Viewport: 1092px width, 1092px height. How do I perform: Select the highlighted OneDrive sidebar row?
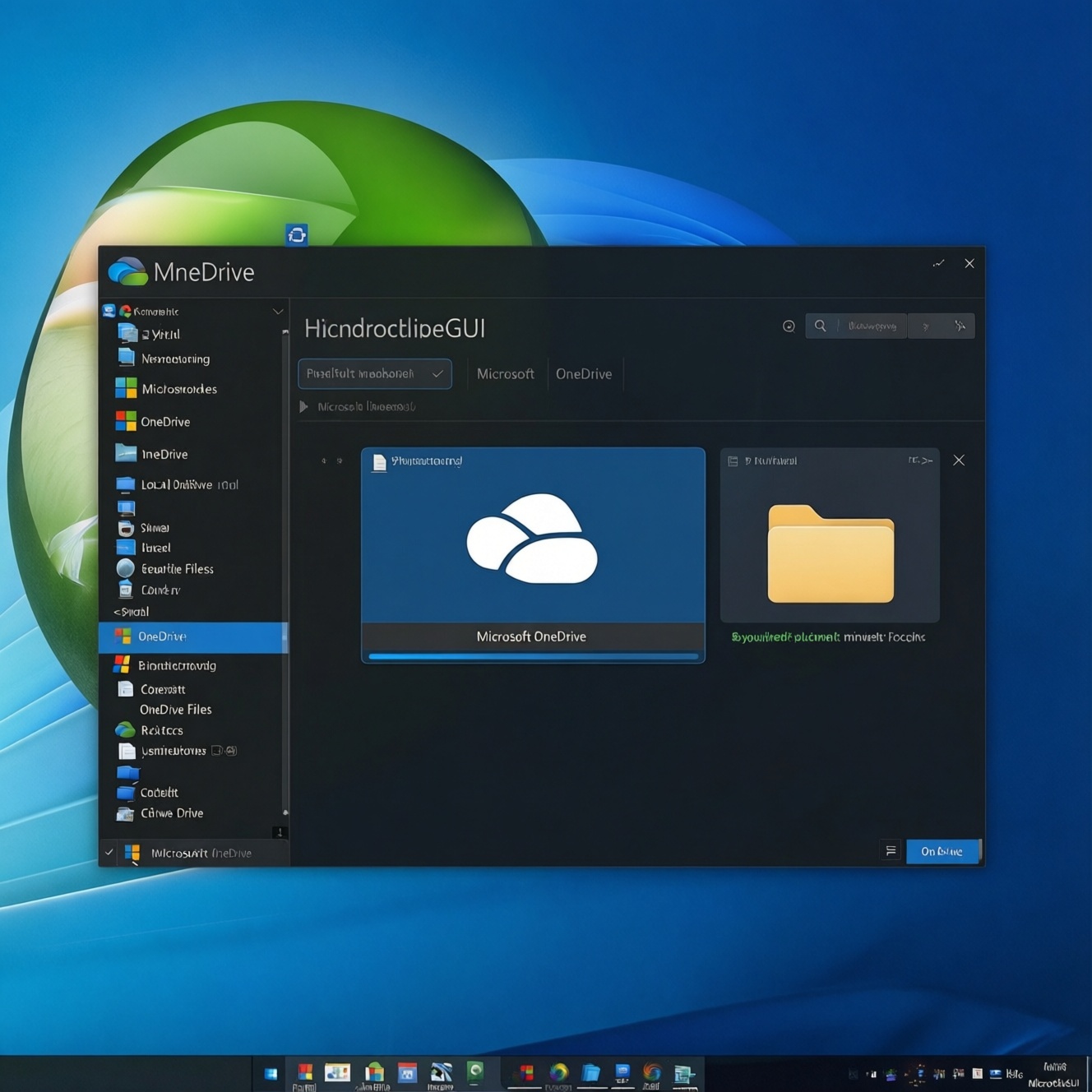point(193,637)
